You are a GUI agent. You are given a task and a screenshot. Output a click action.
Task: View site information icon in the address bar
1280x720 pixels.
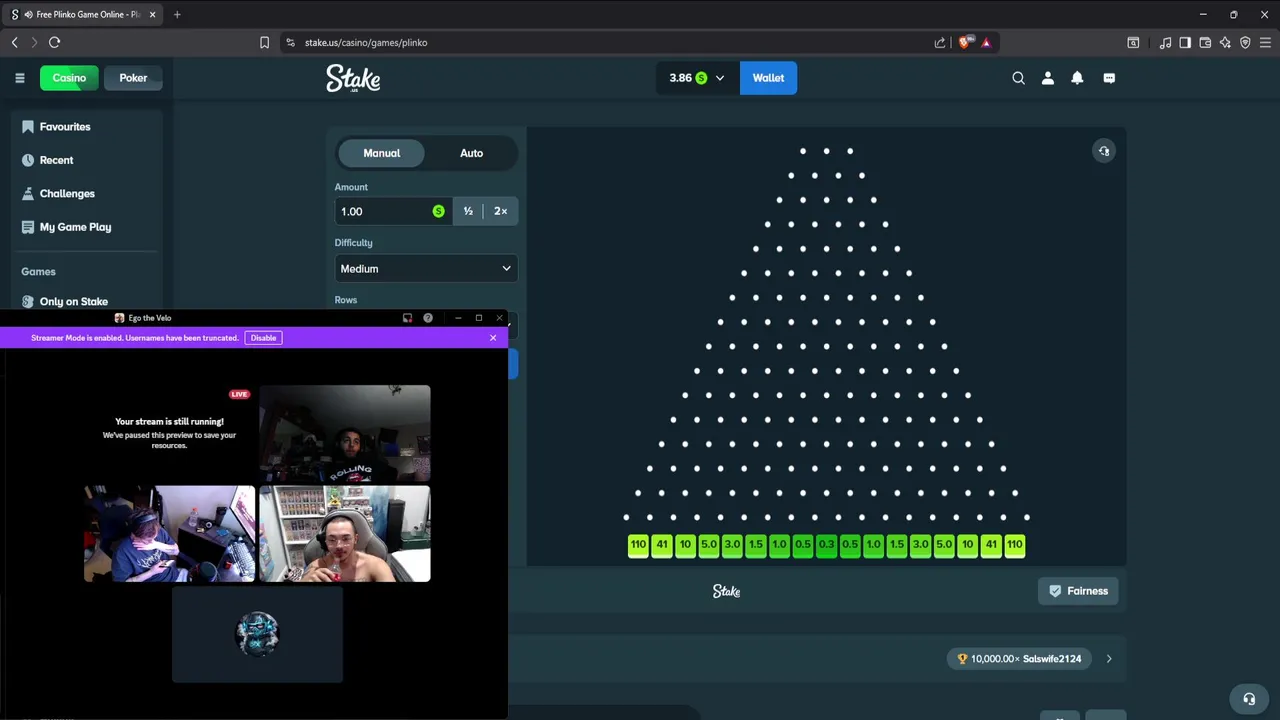(290, 42)
